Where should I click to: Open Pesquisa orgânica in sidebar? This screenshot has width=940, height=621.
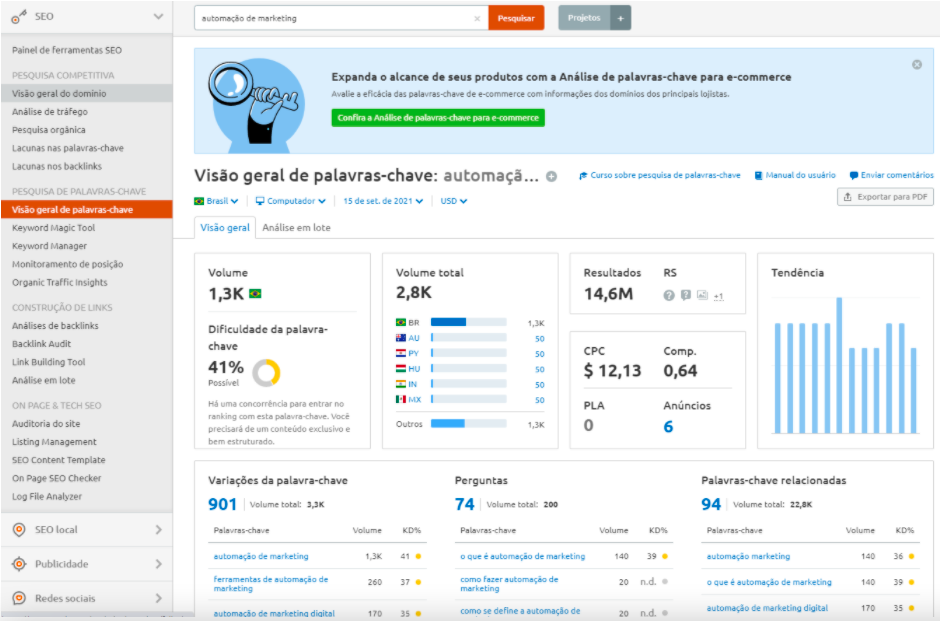click(49, 129)
